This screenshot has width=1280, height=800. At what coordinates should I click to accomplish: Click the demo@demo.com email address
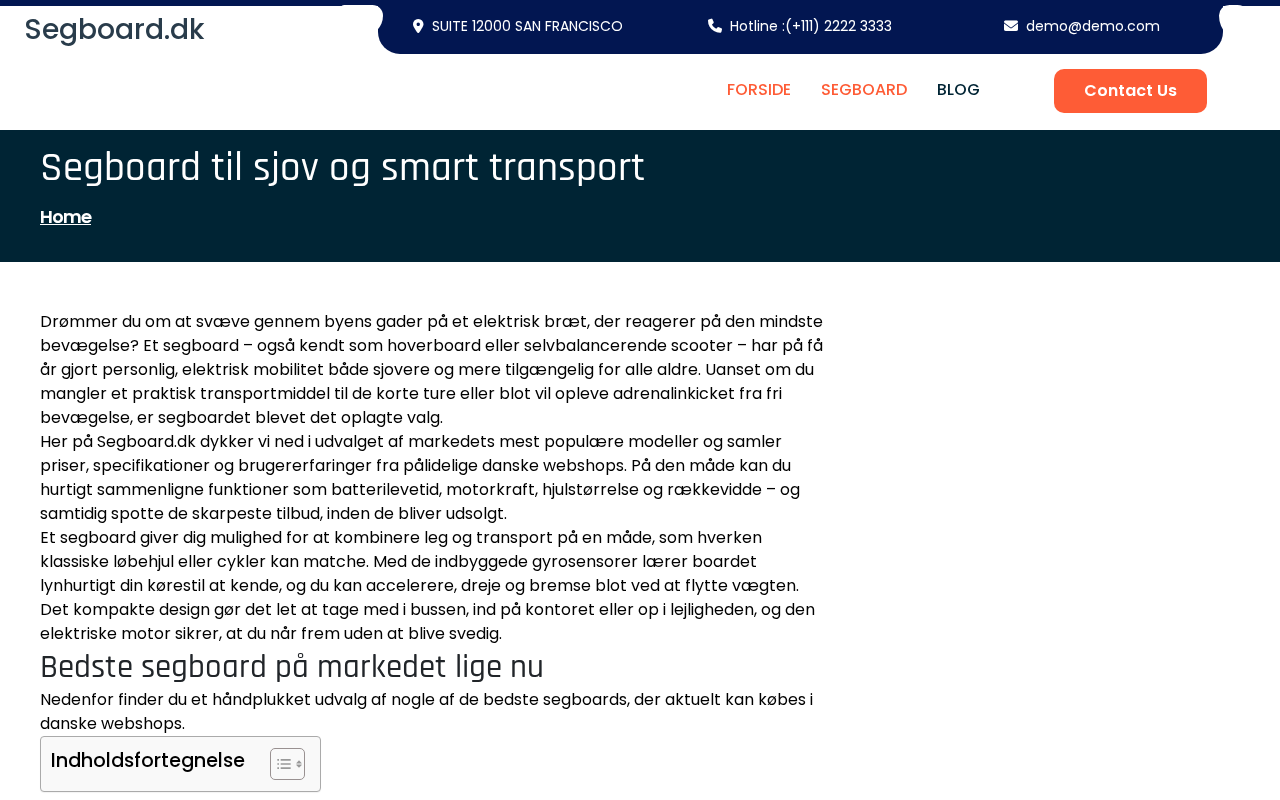[x=1092, y=26]
